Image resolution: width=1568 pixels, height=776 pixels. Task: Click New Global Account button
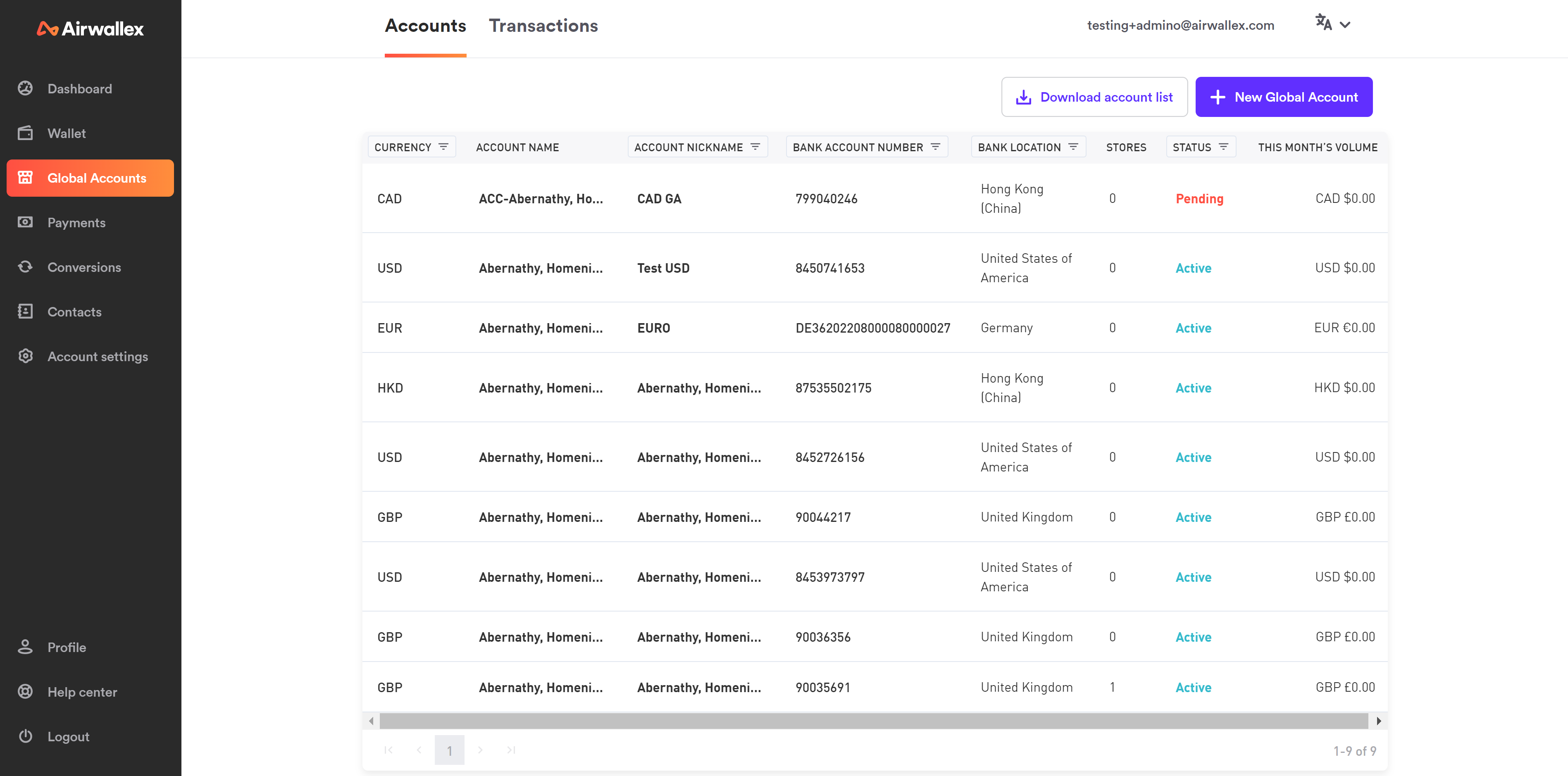(1283, 97)
